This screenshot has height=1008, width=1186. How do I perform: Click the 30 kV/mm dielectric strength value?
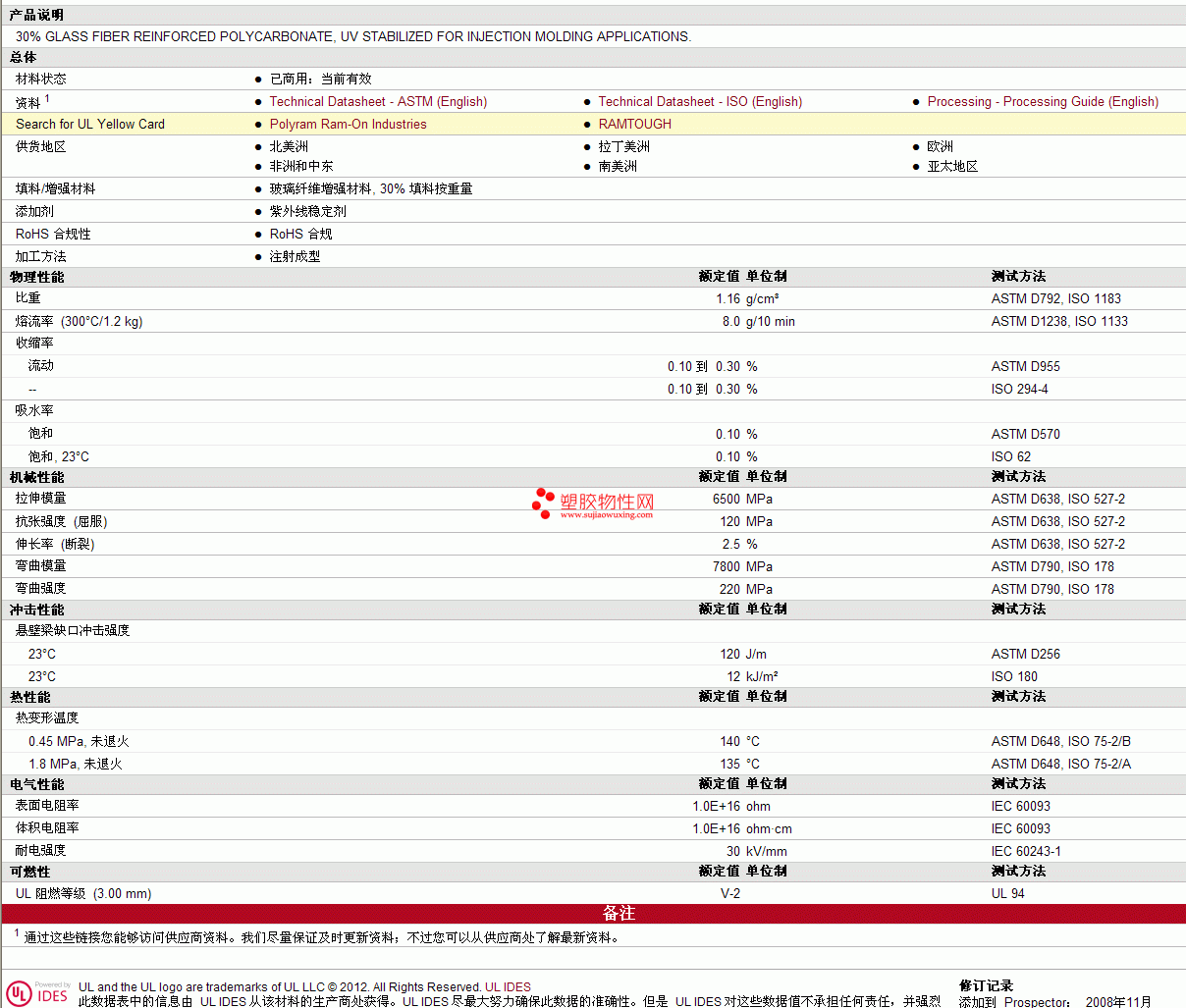point(757,851)
